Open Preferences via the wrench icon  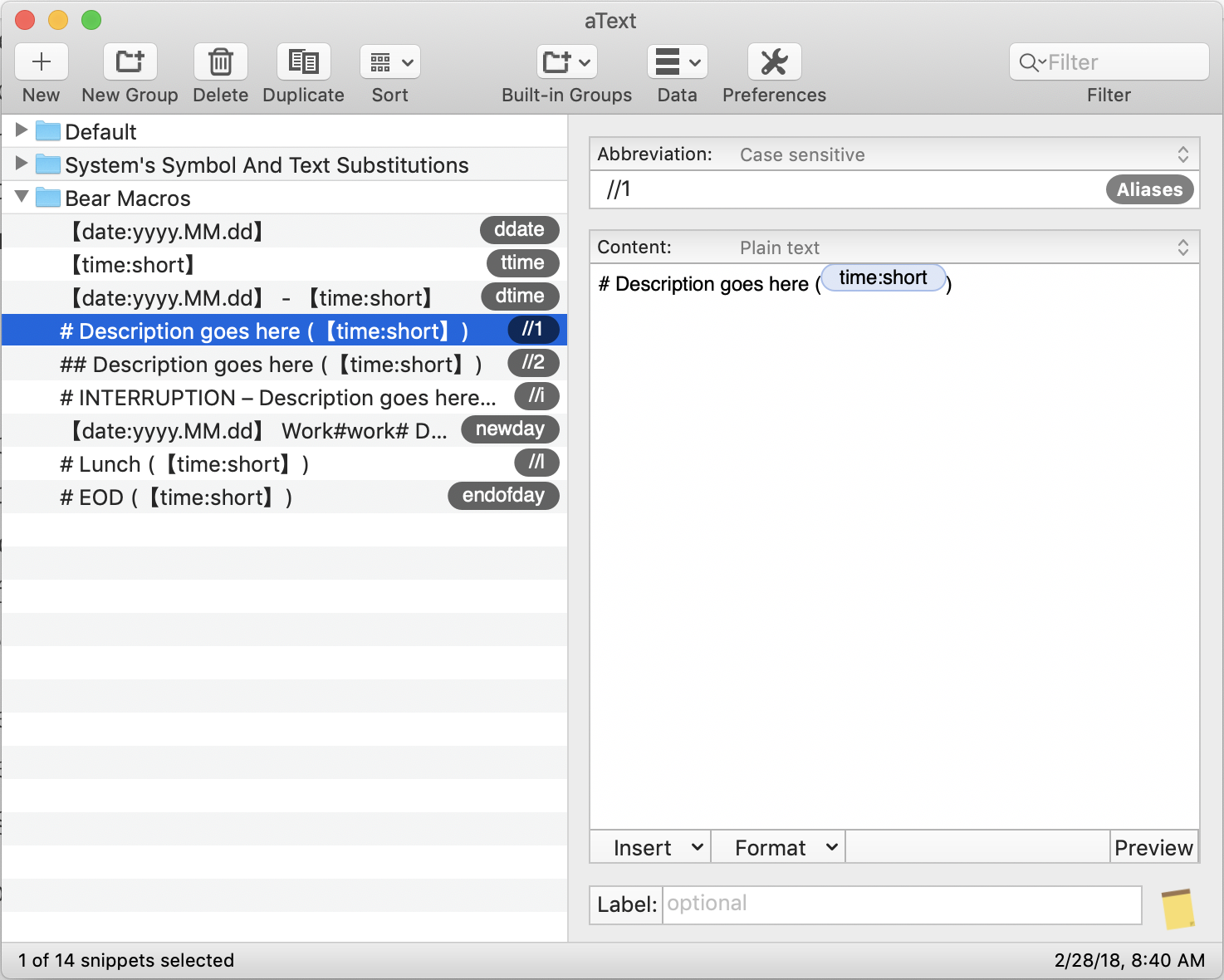click(x=773, y=61)
